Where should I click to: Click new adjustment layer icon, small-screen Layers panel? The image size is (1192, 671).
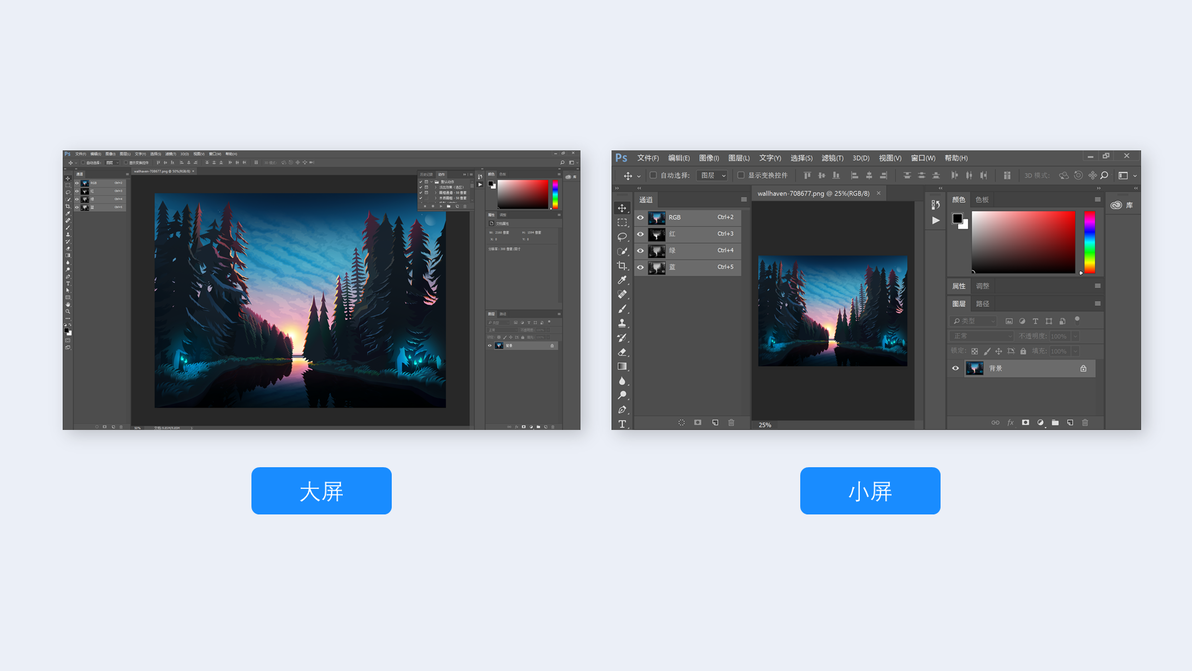click(x=1040, y=423)
